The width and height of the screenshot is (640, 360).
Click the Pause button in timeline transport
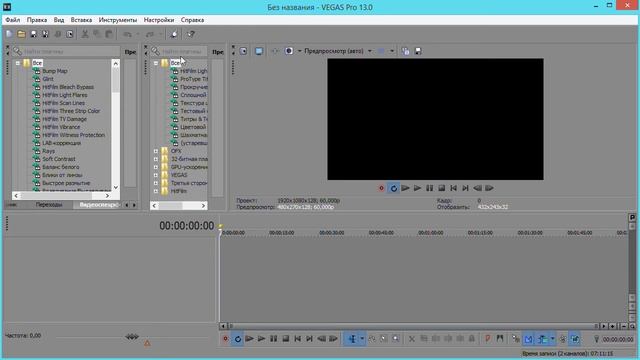point(273,339)
